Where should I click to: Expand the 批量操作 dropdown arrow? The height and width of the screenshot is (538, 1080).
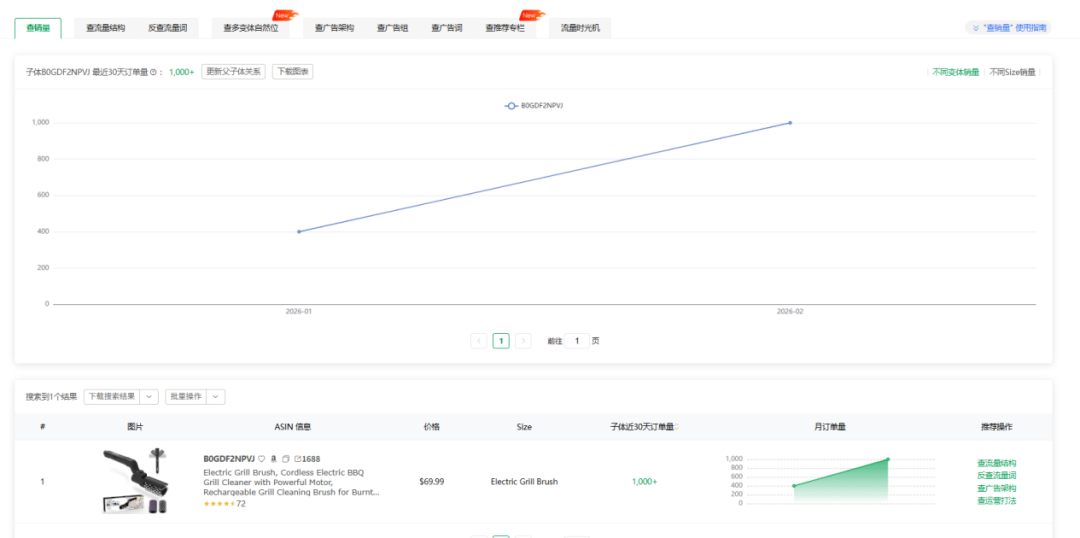[x=216, y=397]
